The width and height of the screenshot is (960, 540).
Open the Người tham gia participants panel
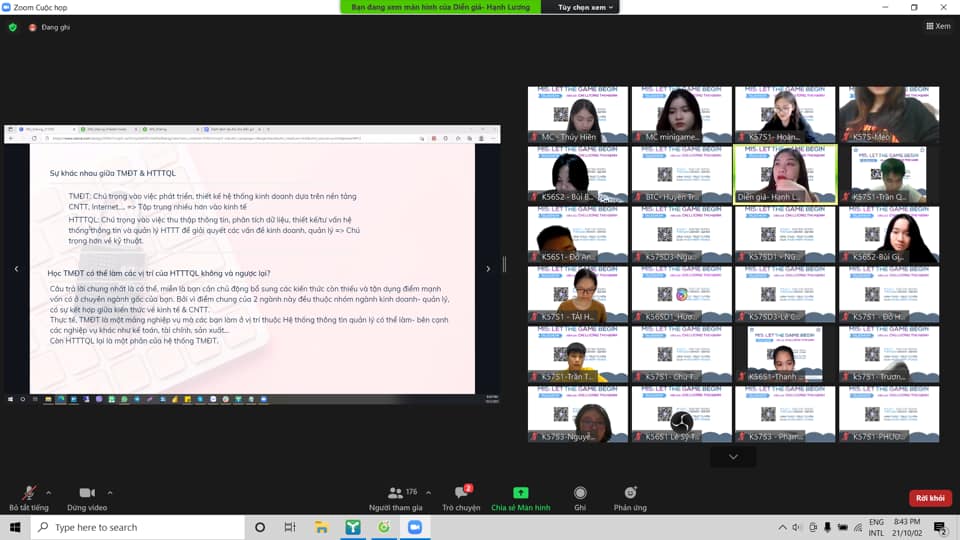(x=396, y=497)
